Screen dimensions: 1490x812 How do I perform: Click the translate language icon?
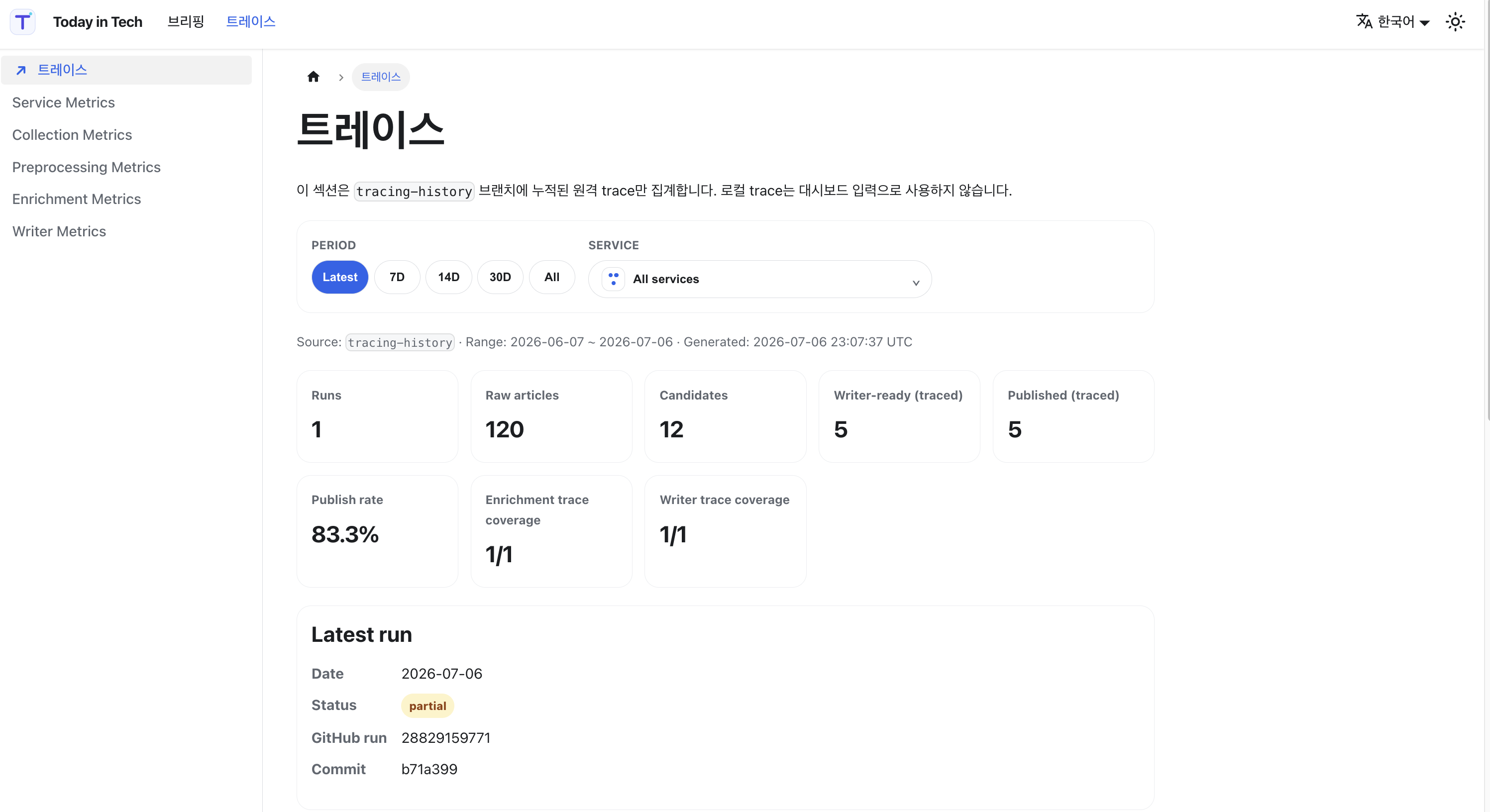1365,21
